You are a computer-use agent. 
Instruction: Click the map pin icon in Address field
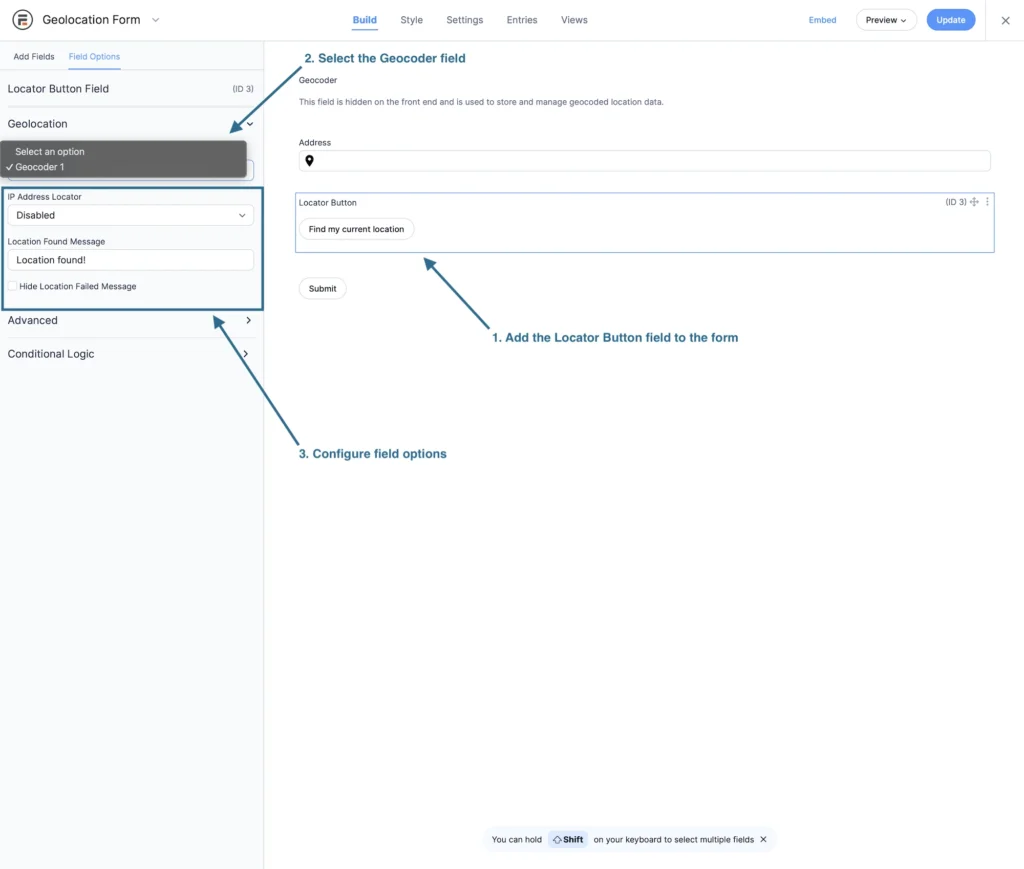(311, 160)
